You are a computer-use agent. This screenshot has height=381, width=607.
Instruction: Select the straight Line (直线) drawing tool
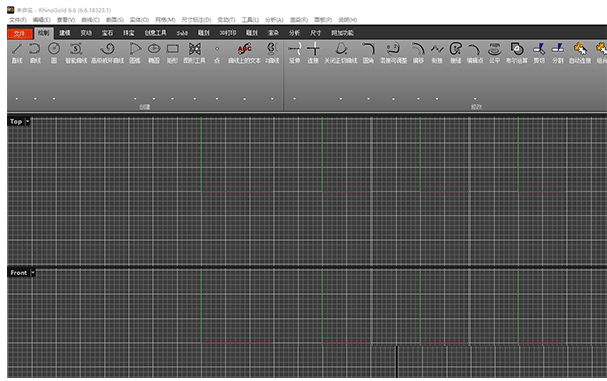(x=17, y=49)
